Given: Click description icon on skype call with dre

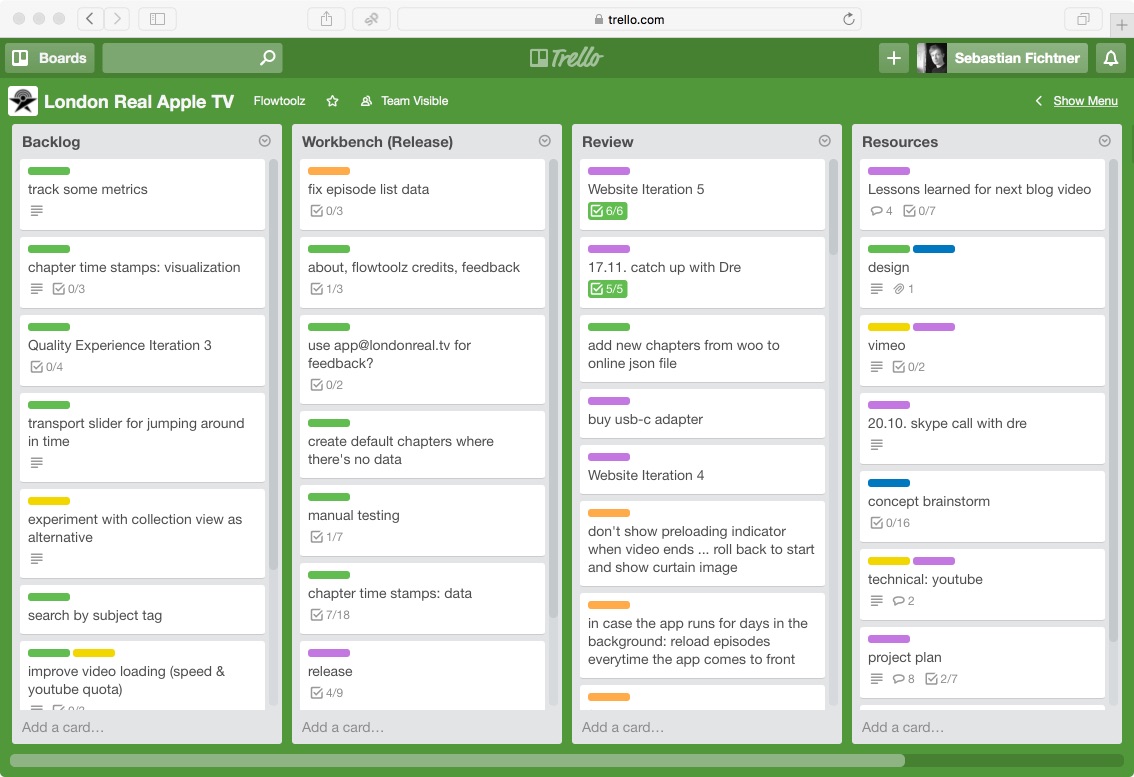Looking at the screenshot, I should point(877,445).
